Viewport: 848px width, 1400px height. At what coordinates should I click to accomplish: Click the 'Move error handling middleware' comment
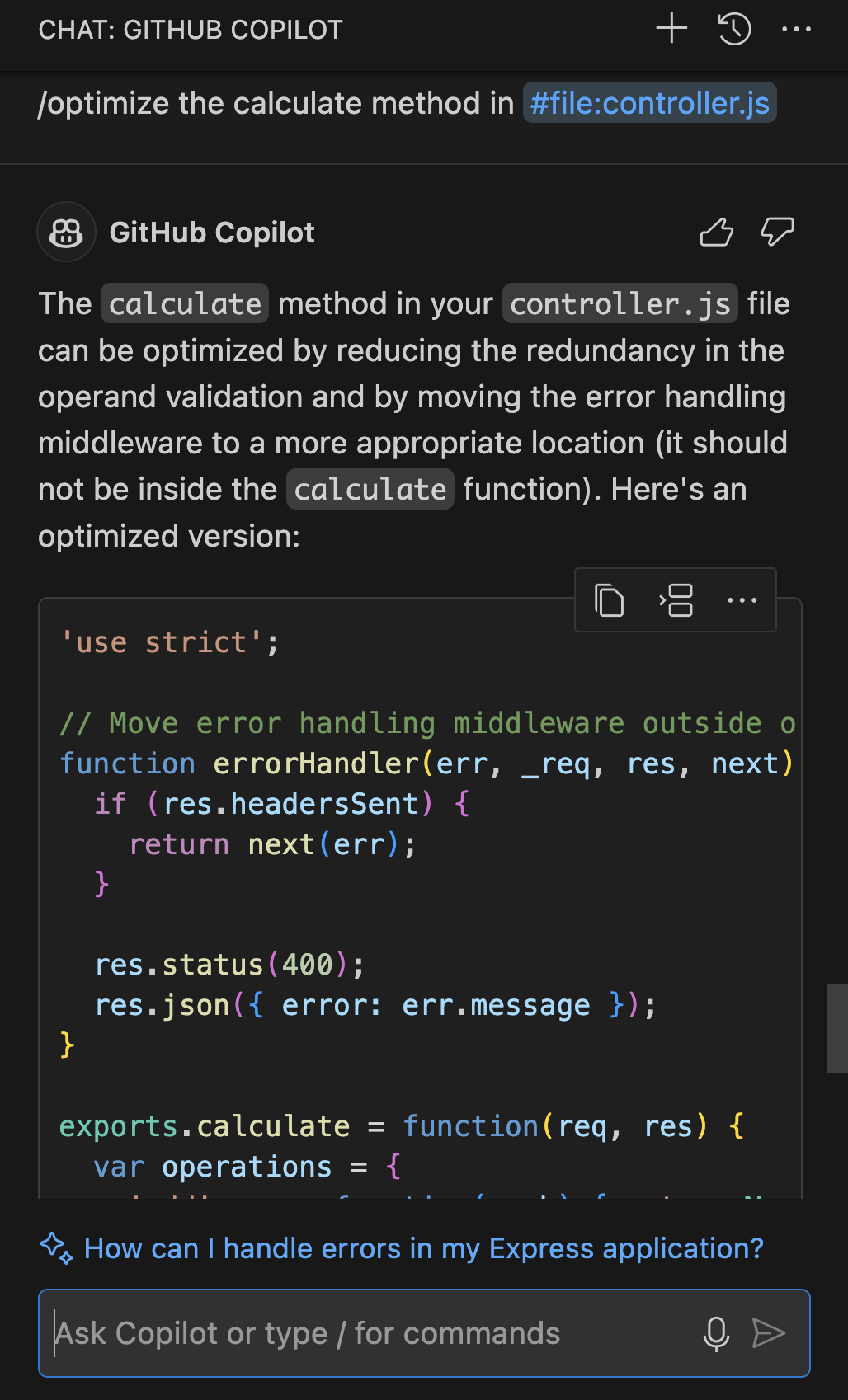427,723
